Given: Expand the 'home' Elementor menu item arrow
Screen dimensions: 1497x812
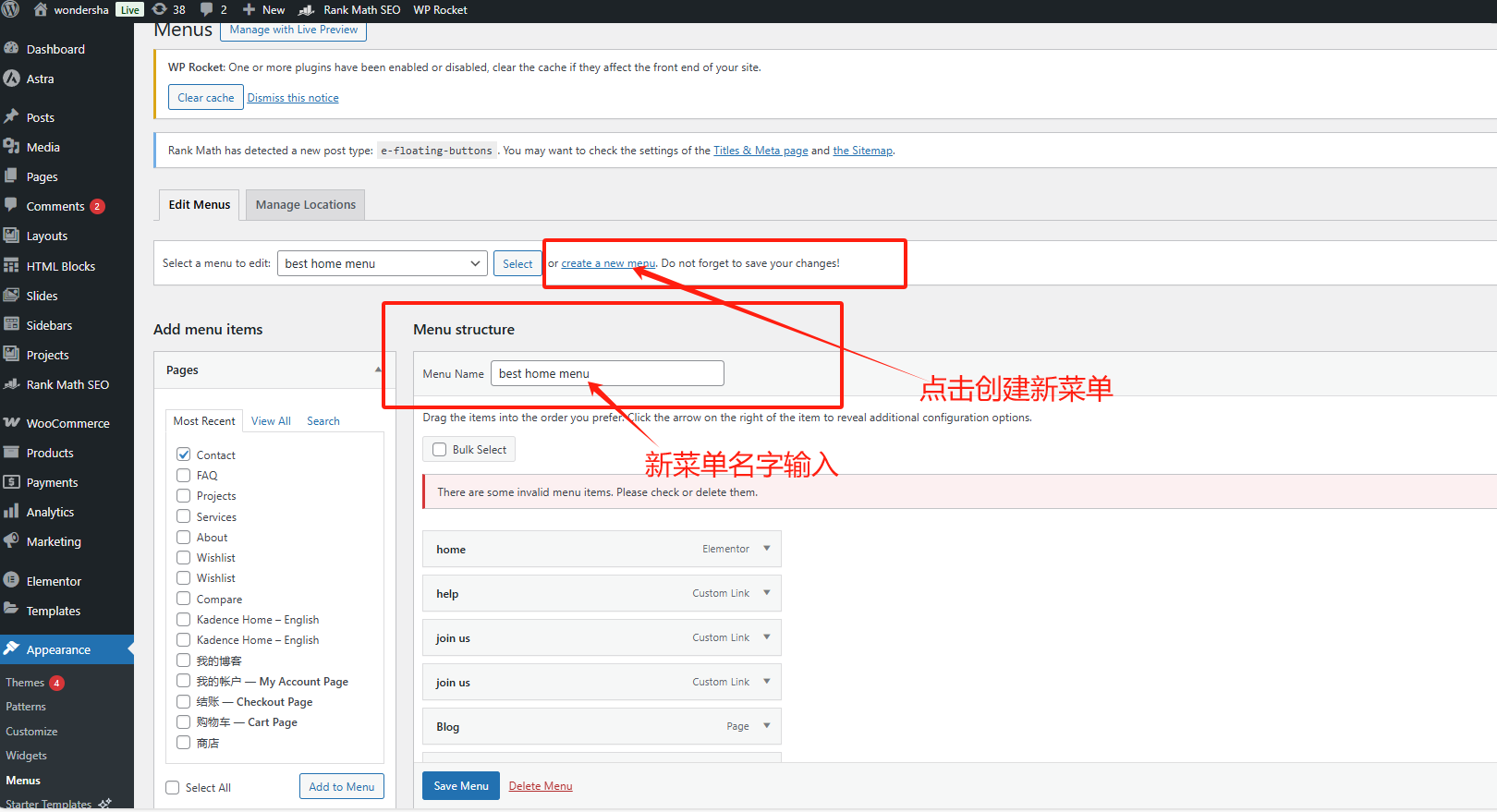Looking at the screenshot, I should click(x=767, y=549).
